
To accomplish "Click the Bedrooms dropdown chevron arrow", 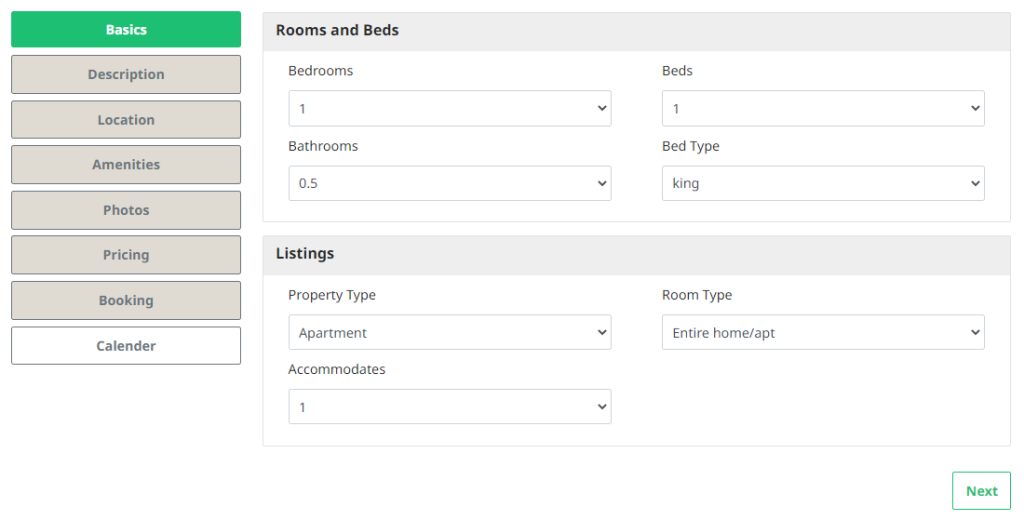I will (x=601, y=108).
